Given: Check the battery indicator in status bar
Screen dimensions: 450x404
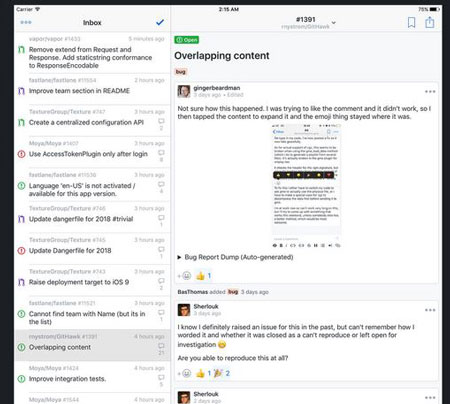Looking at the screenshot, I should (435, 9).
